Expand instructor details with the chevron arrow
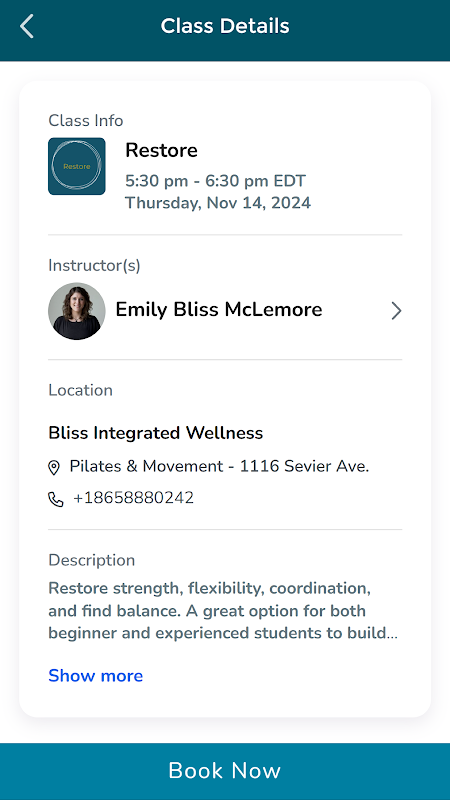 [x=396, y=311]
